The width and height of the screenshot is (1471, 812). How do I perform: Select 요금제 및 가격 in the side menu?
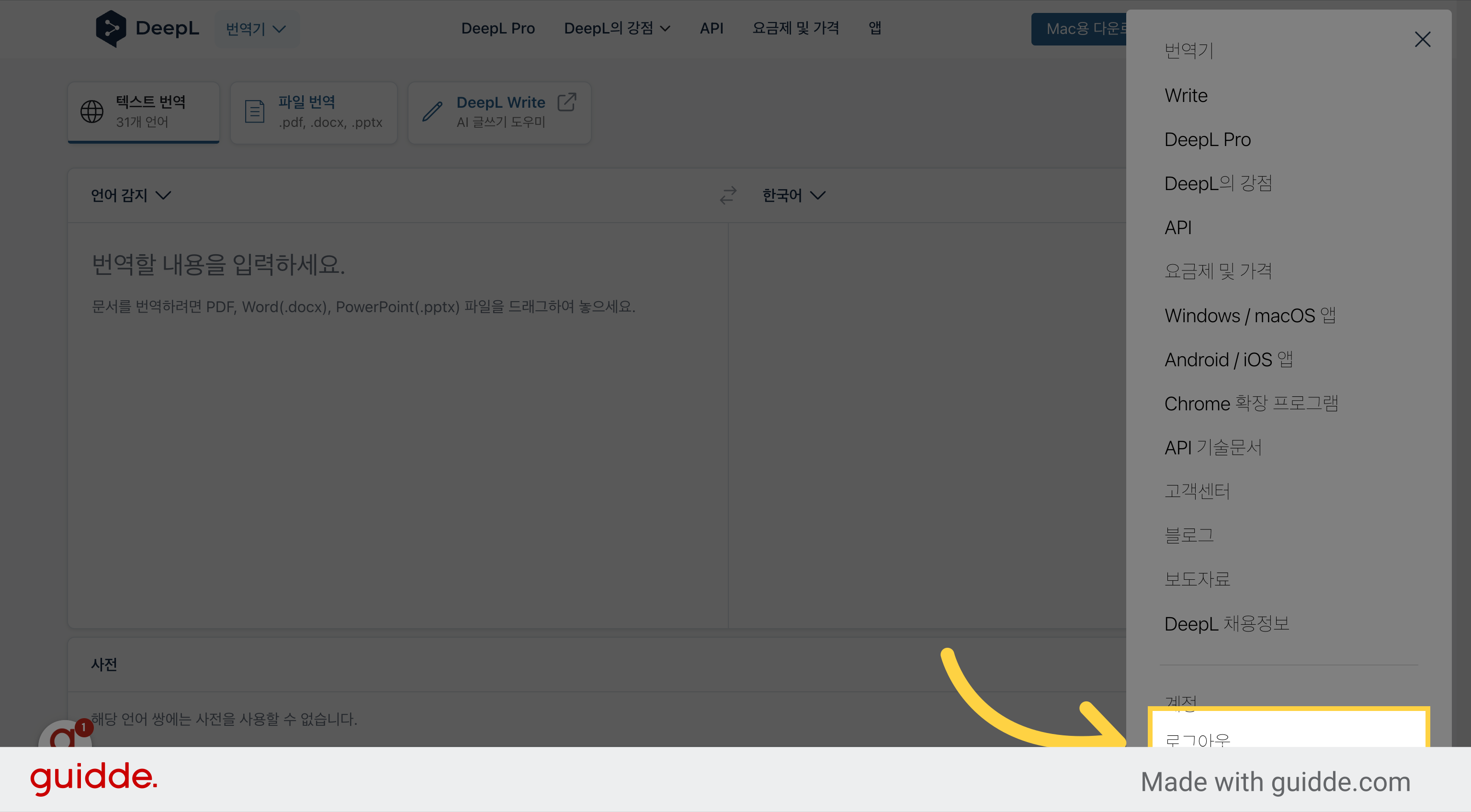[x=1218, y=271]
